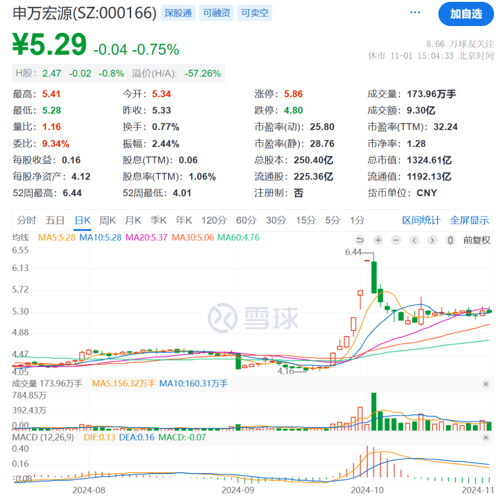Toggle the candlestick style icon
The width and height of the screenshot is (500, 501).
point(450,240)
